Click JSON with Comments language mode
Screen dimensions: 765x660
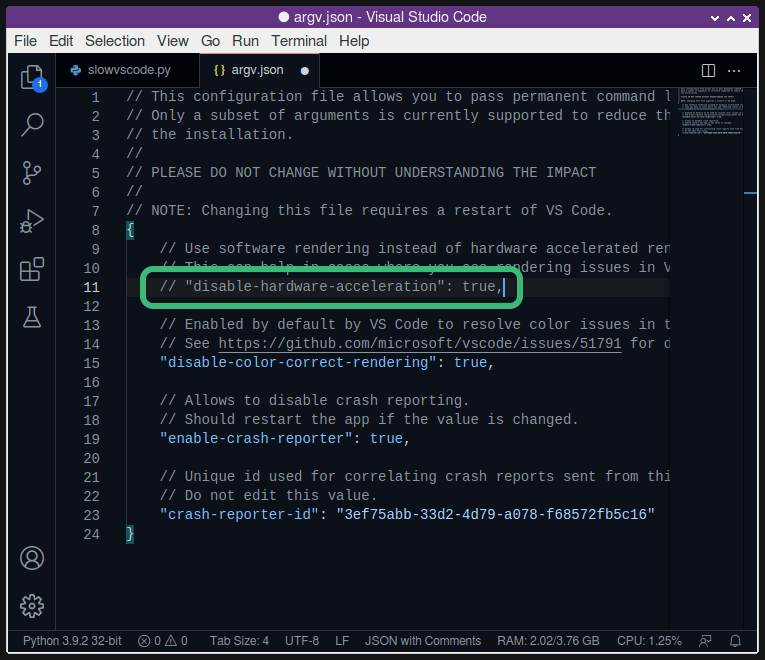[x=423, y=640]
